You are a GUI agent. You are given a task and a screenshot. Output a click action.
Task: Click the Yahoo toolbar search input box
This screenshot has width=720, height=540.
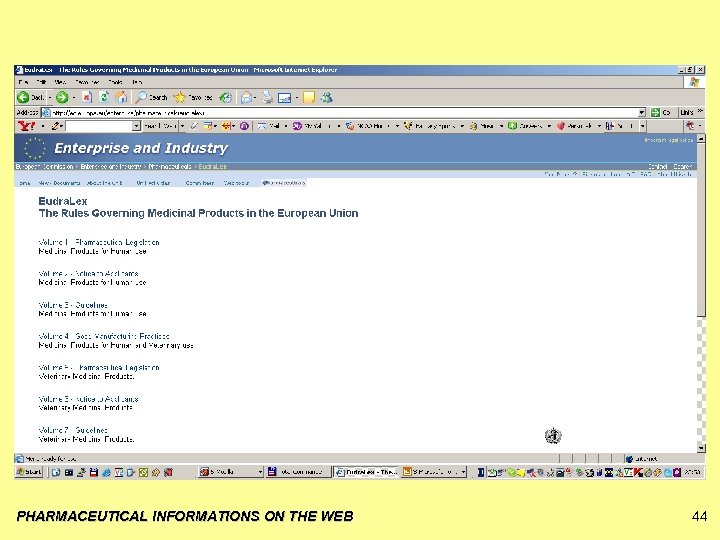point(99,126)
